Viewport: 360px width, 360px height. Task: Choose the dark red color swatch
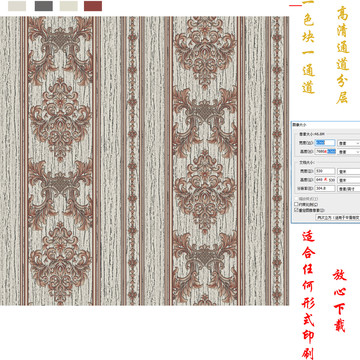[93, 6]
